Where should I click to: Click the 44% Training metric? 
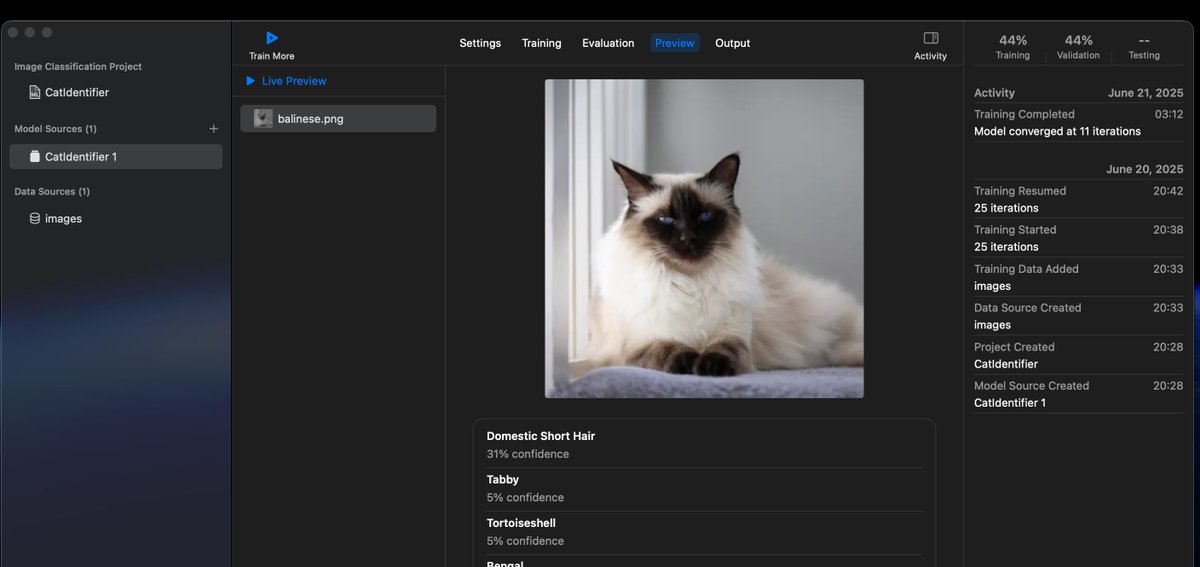coord(1013,47)
